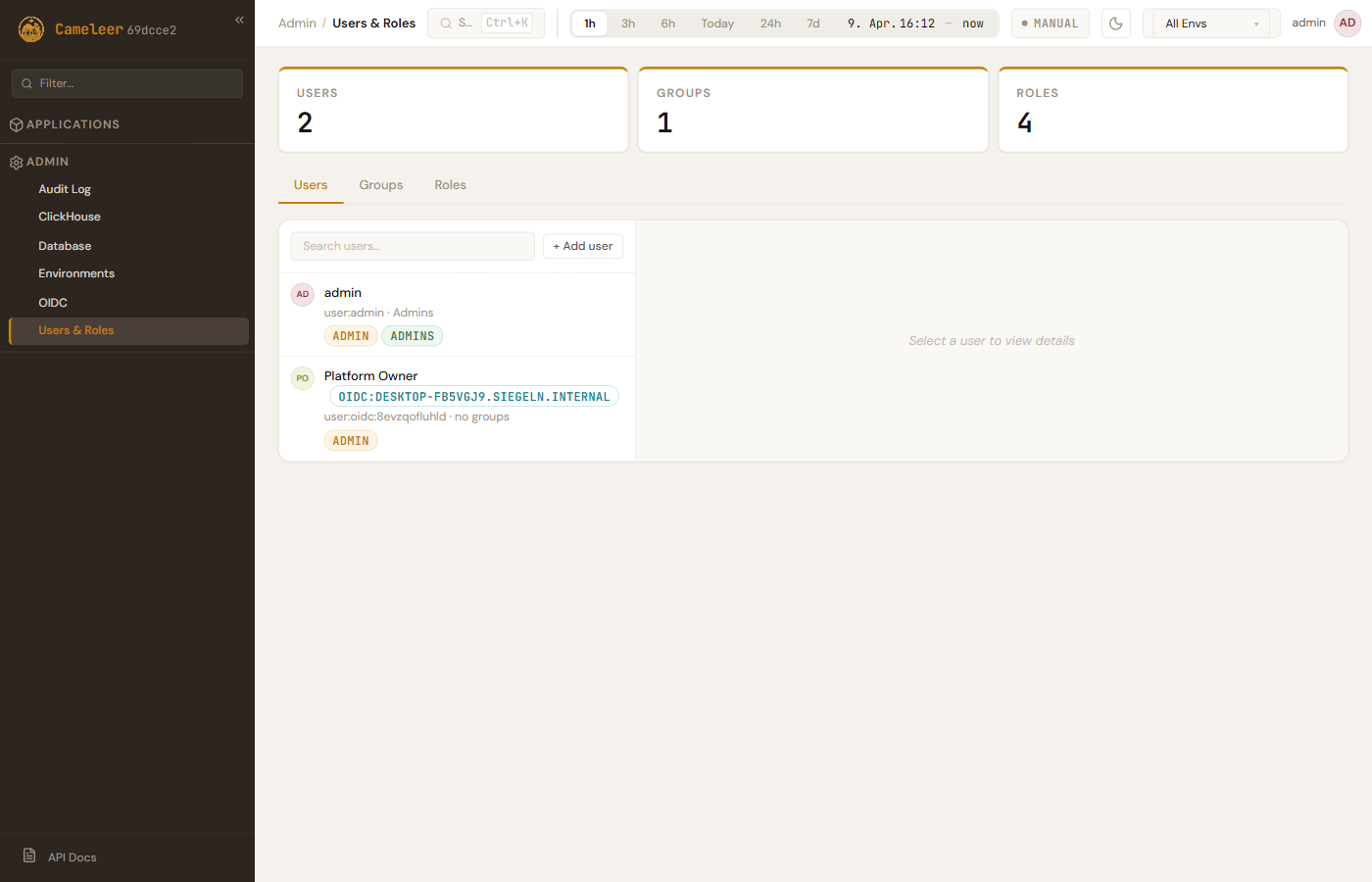Image resolution: width=1372 pixels, height=882 pixels.
Task: Open the time range 16:12 to now picker
Action: (915, 24)
